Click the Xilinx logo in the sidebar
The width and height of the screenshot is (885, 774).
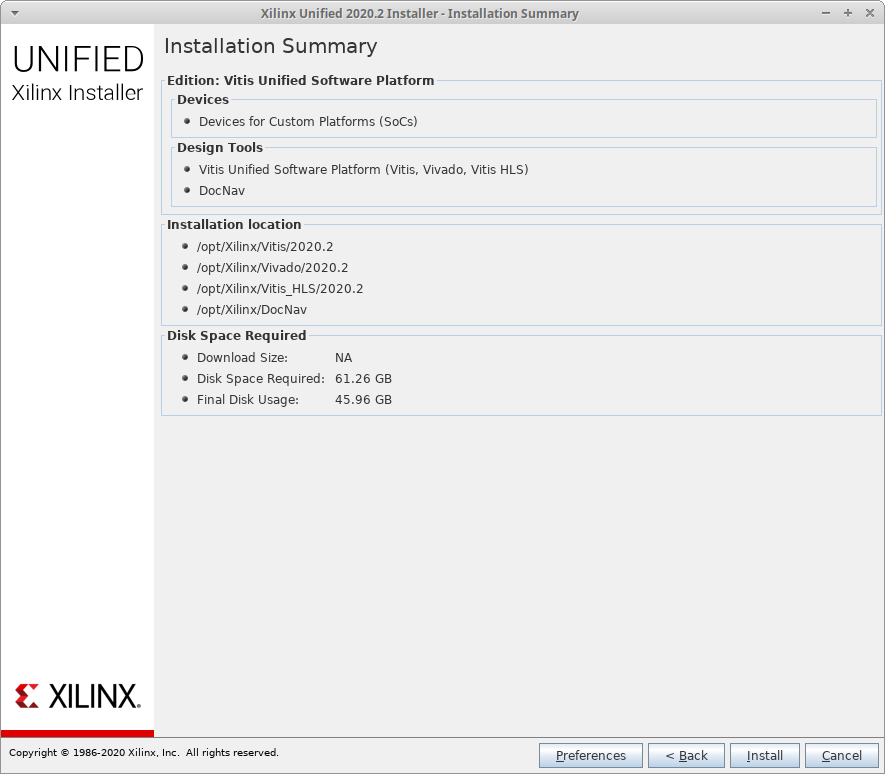click(x=78, y=696)
